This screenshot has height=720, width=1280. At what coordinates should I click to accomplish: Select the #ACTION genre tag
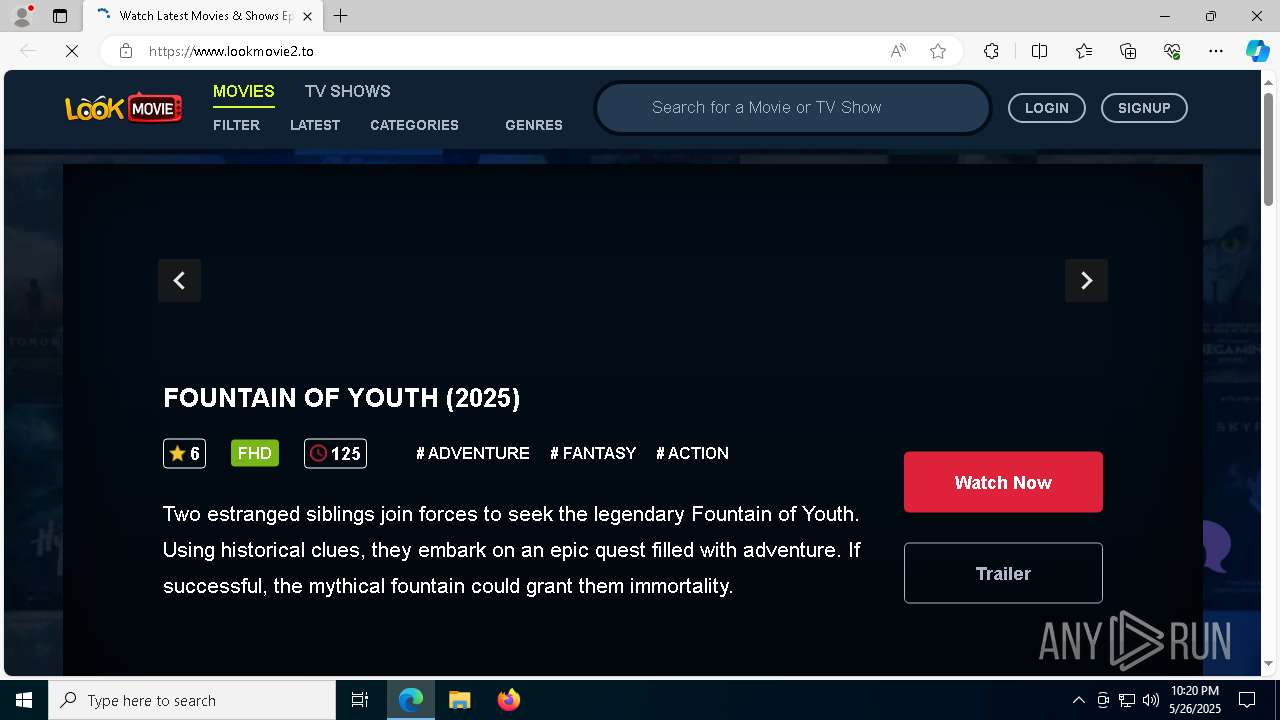692,453
